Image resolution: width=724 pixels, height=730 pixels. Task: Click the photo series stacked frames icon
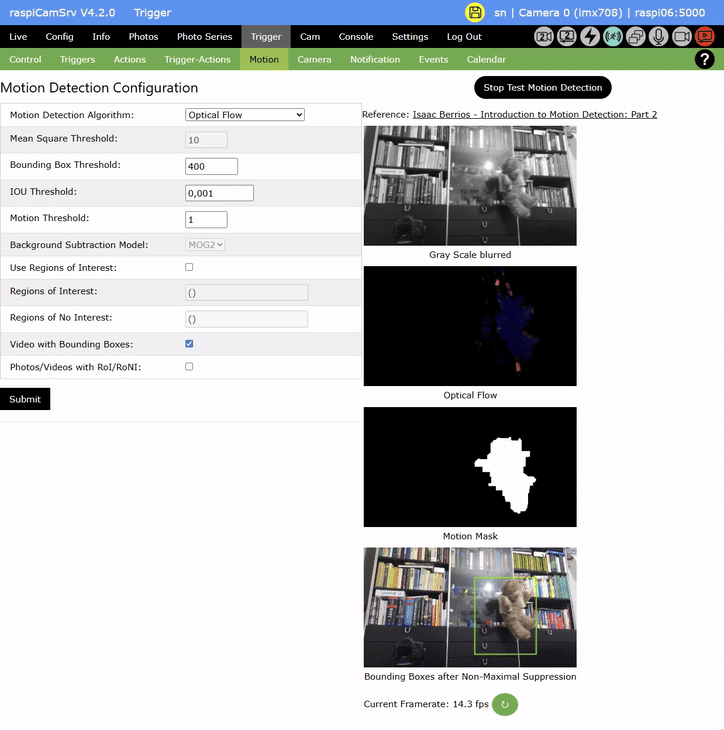(636, 37)
